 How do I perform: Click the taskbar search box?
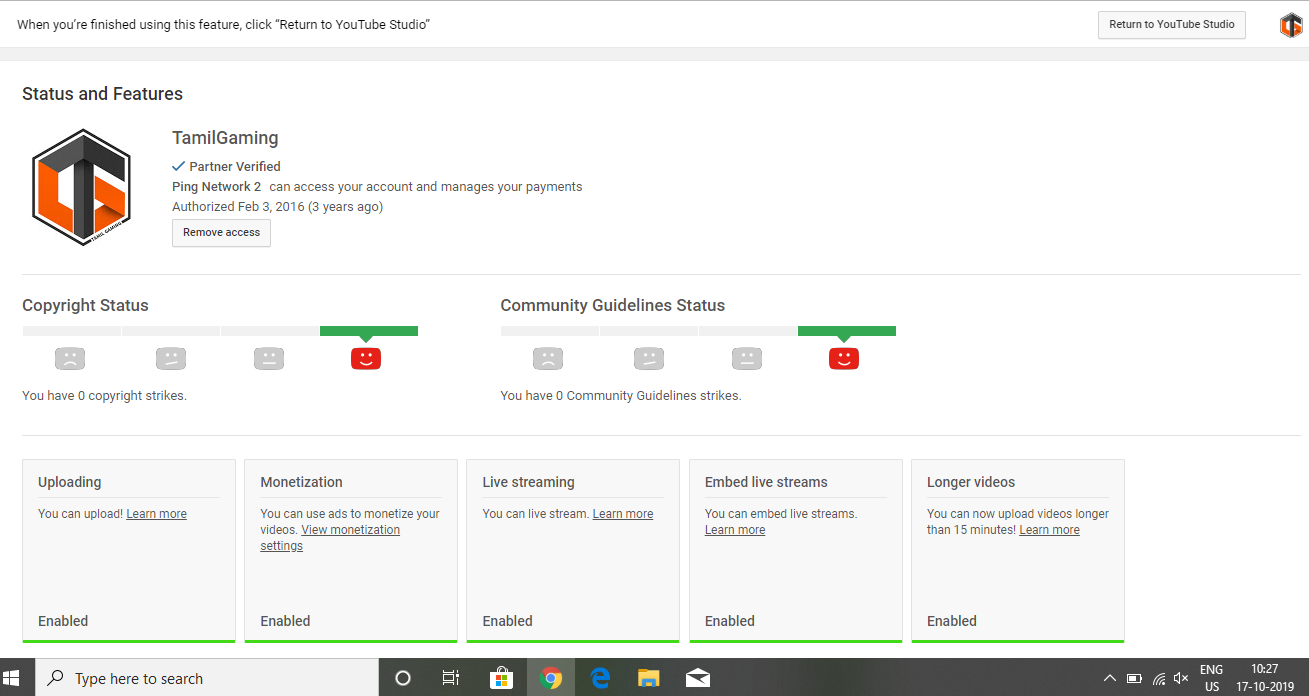click(x=207, y=678)
